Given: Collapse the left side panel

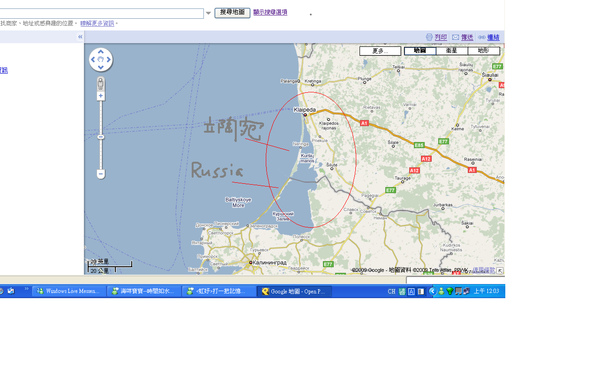Looking at the screenshot, I should click(80, 37).
